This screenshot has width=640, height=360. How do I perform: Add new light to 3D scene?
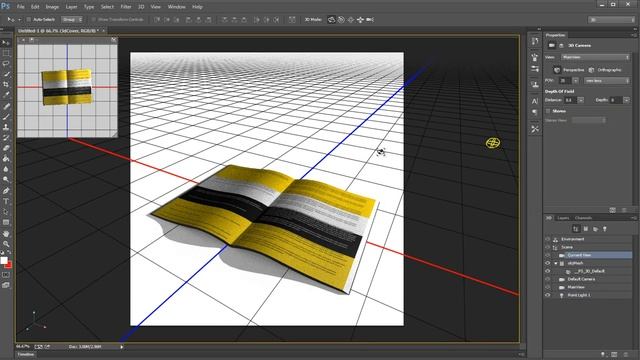603,355
